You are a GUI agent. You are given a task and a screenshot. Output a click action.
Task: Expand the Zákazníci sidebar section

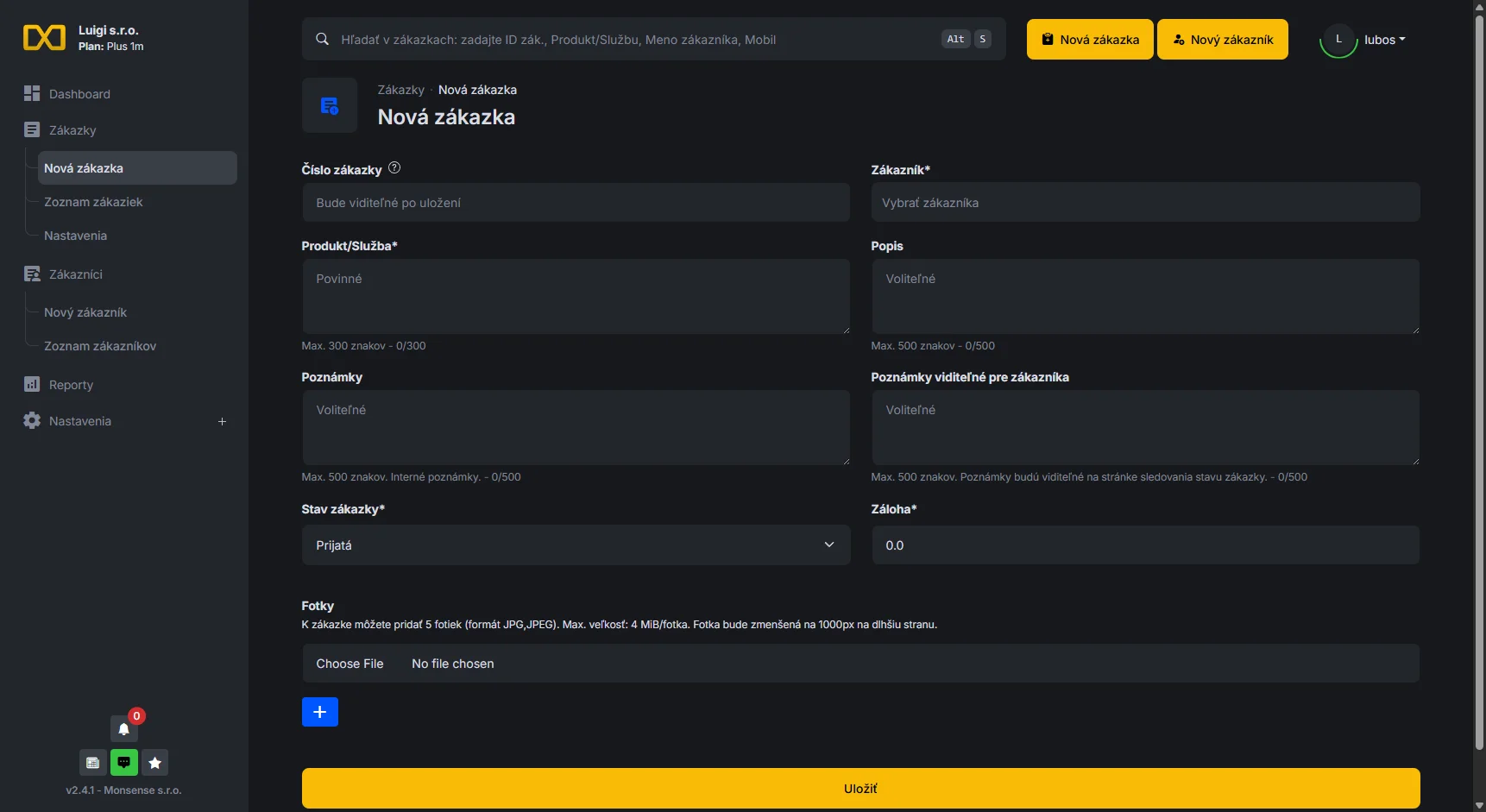point(75,274)
